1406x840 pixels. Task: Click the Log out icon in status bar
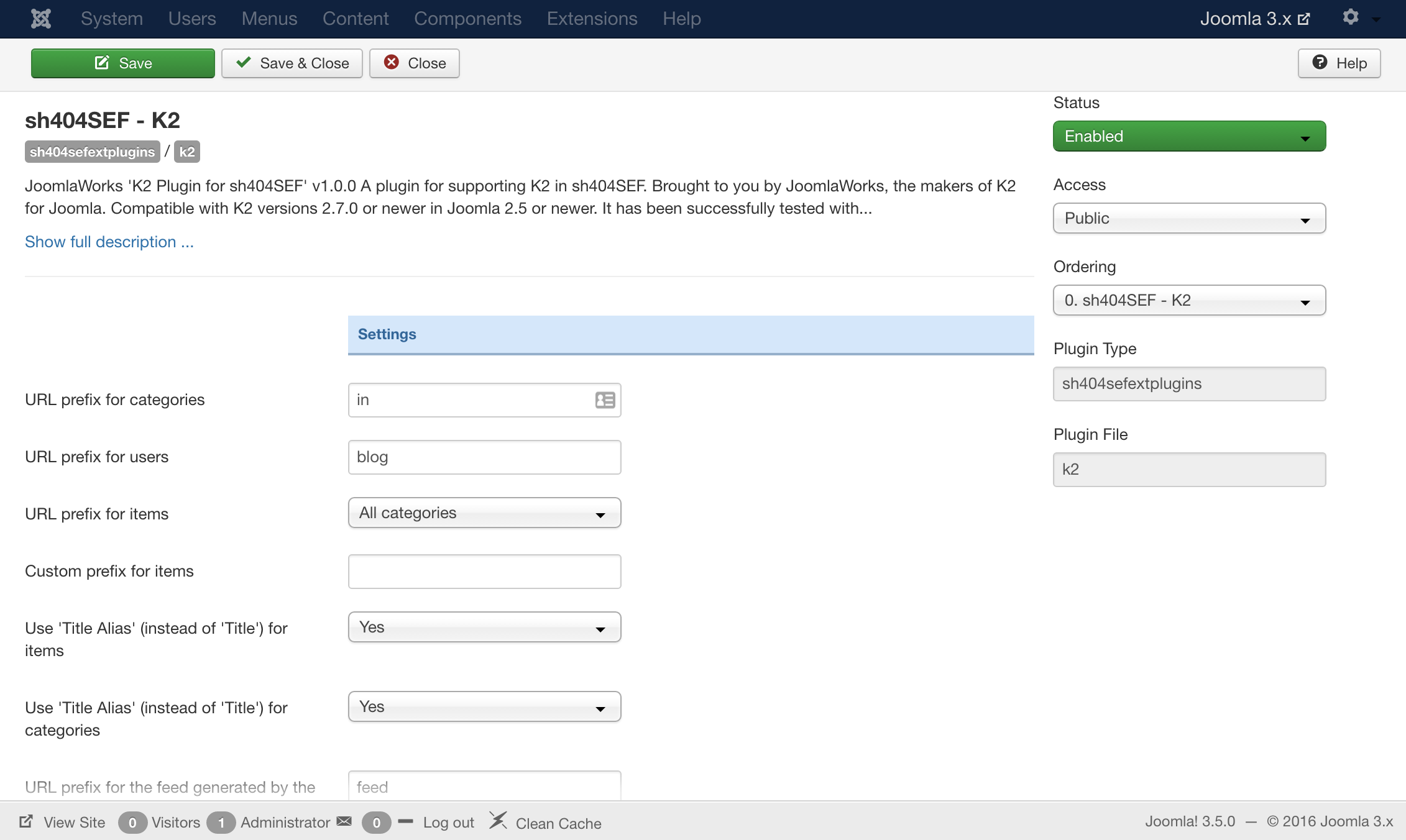(405, 823)
